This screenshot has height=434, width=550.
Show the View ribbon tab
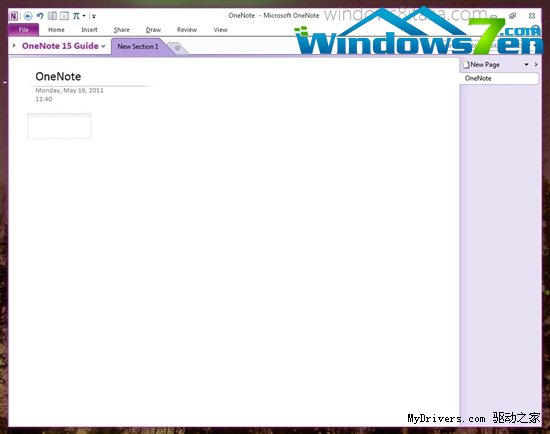coord(220,30)
